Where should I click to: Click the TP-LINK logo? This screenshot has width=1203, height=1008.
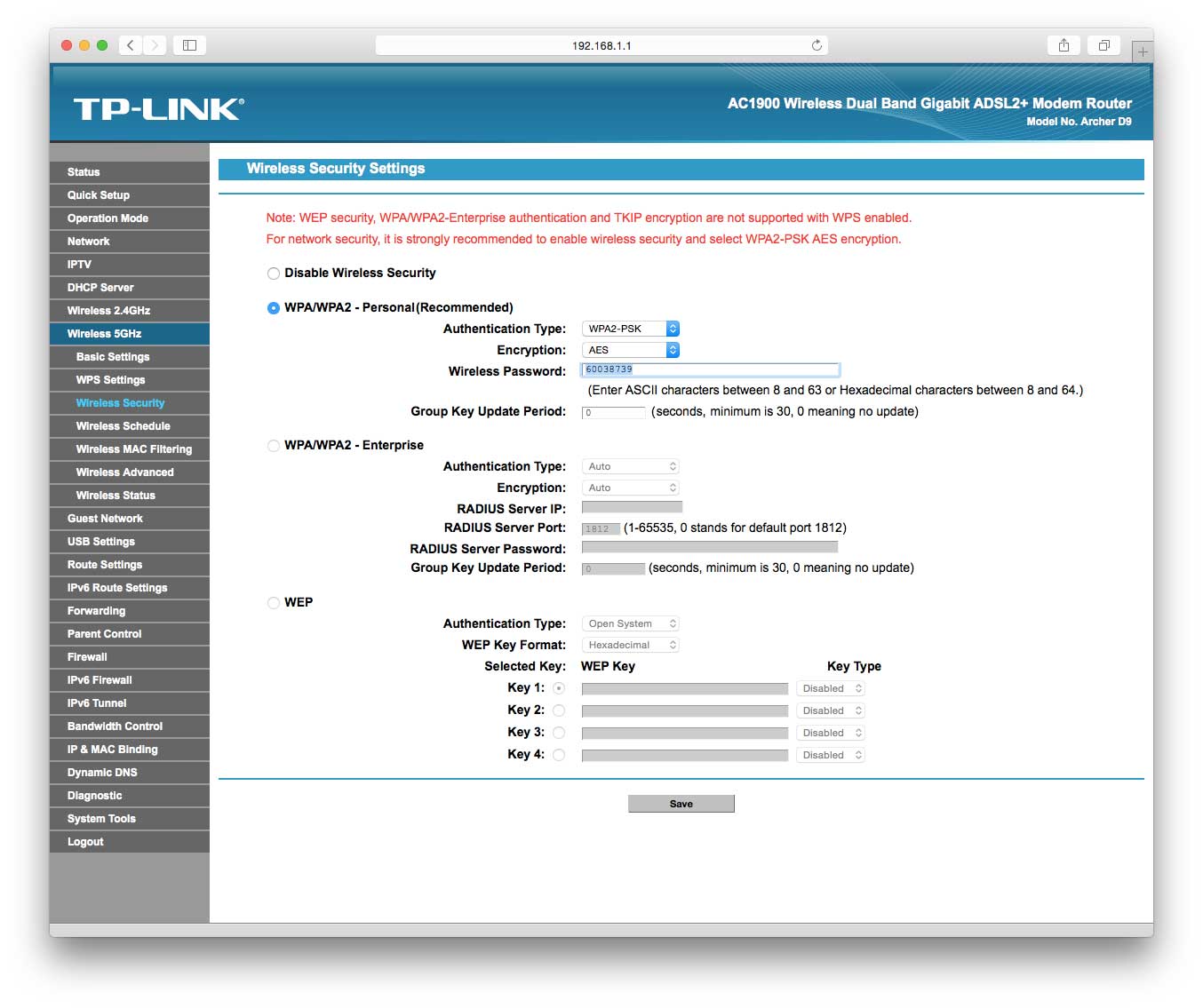coord(158,109)
